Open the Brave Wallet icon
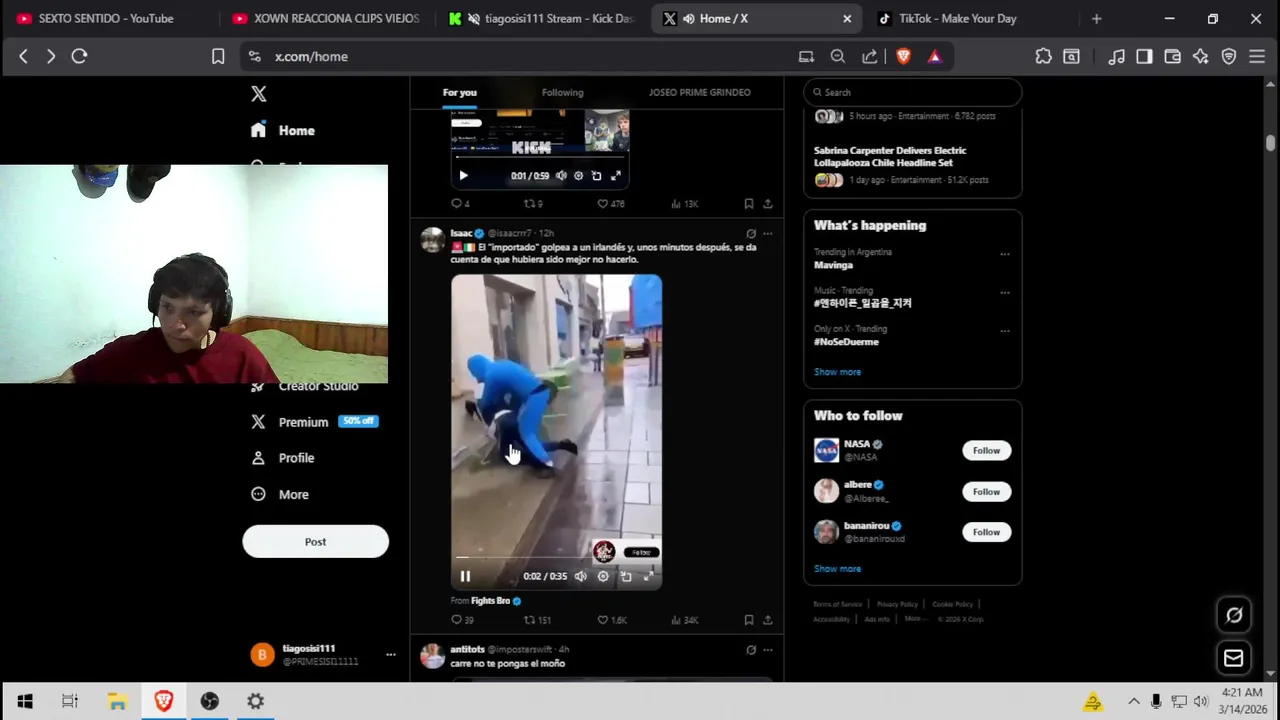The width and height of the screenshot is (1280, 720). click(x=1172, y=57)
